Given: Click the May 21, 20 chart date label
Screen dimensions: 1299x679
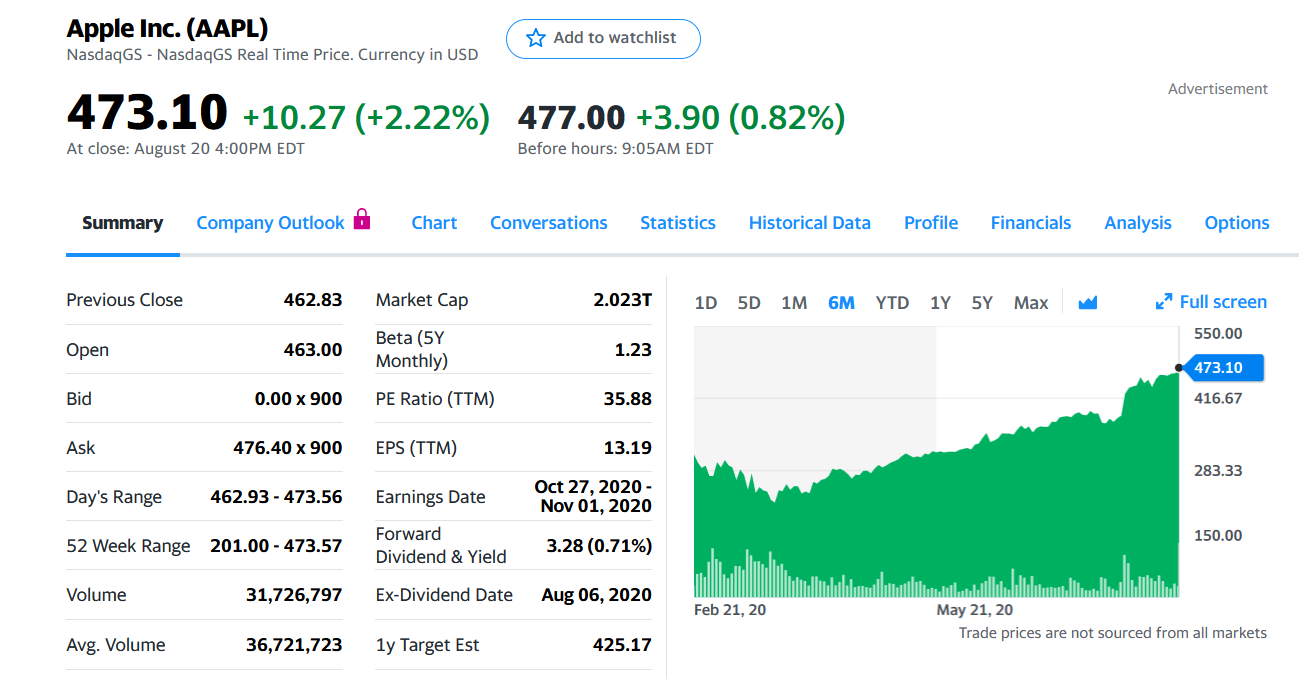Looking at the screenshot, I should tap(975, 609).
